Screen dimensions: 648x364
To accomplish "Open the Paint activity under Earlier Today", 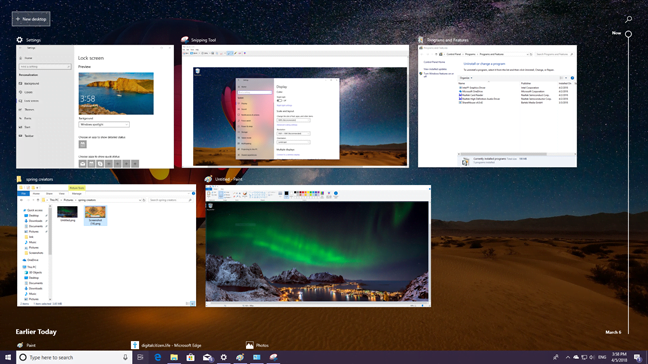I will pos(26,345).
